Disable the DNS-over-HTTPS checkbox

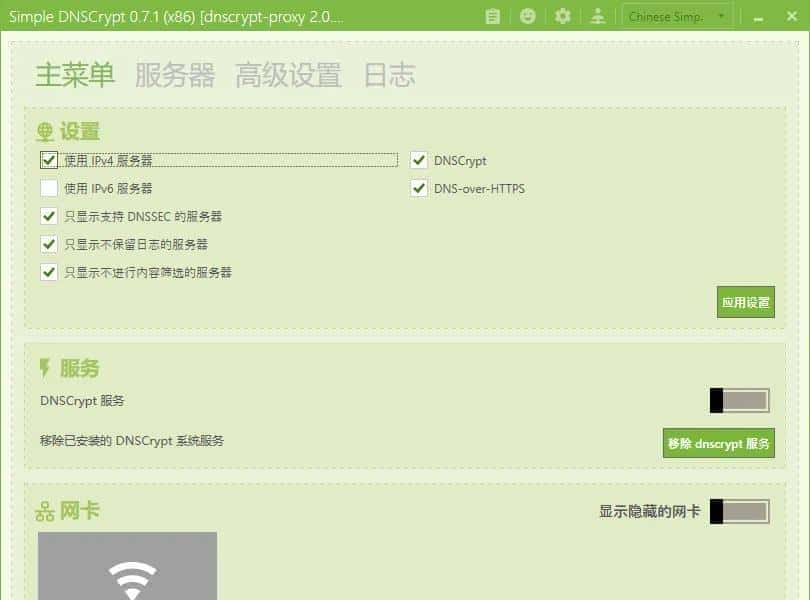tap(418, 188)
